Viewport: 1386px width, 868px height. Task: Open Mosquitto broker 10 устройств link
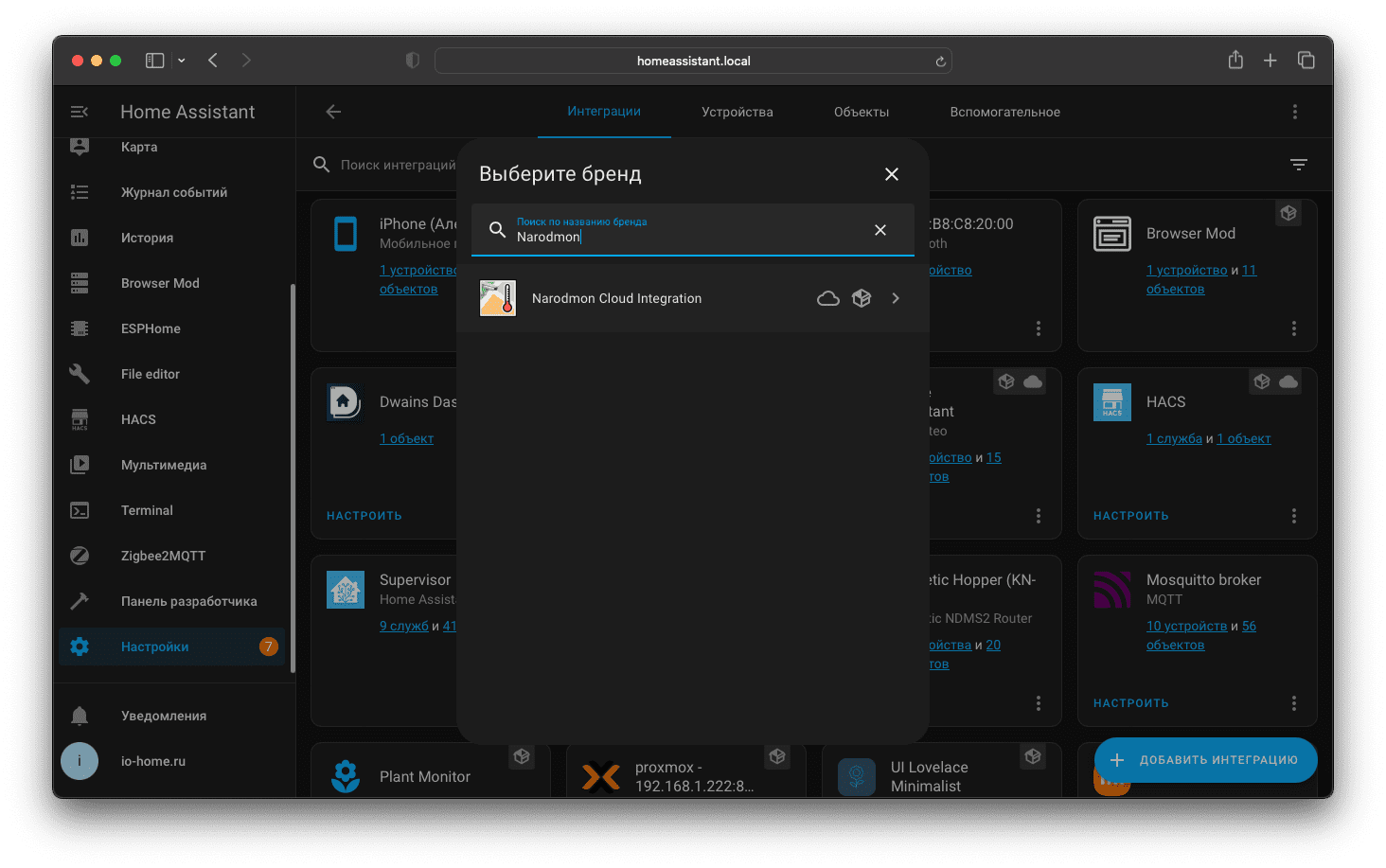coord(1186,626)
